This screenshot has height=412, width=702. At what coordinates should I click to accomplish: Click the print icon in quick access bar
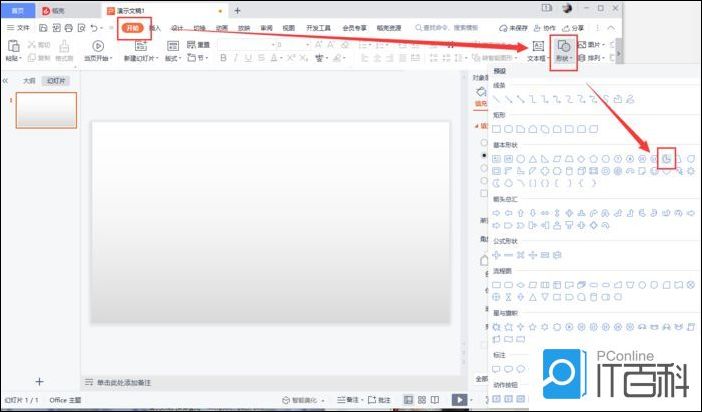(68, 28)
